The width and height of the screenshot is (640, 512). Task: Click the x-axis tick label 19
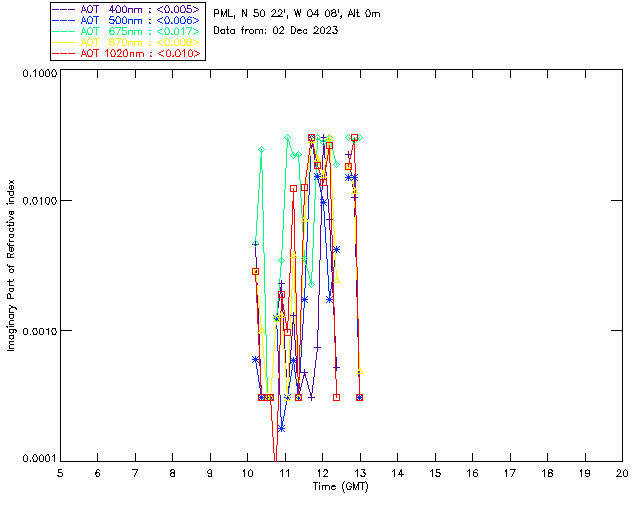pos(585,473)
